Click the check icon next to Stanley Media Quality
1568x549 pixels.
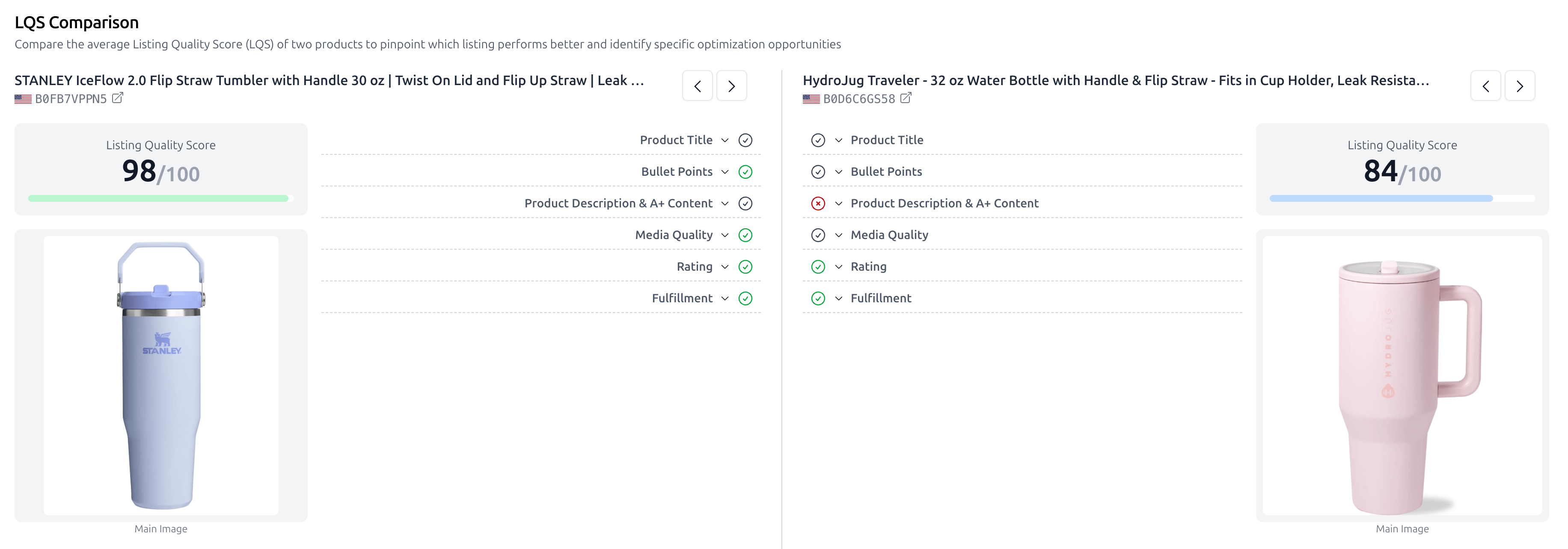[745, 235]
